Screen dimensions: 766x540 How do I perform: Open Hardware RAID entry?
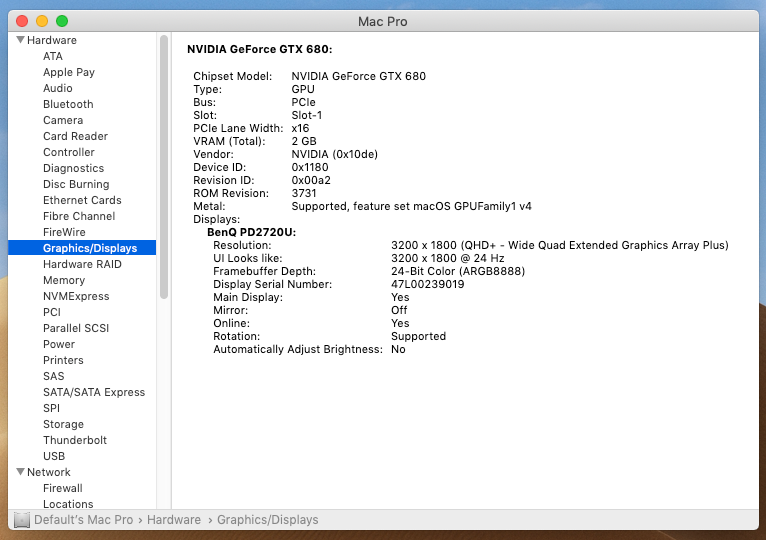82,264
